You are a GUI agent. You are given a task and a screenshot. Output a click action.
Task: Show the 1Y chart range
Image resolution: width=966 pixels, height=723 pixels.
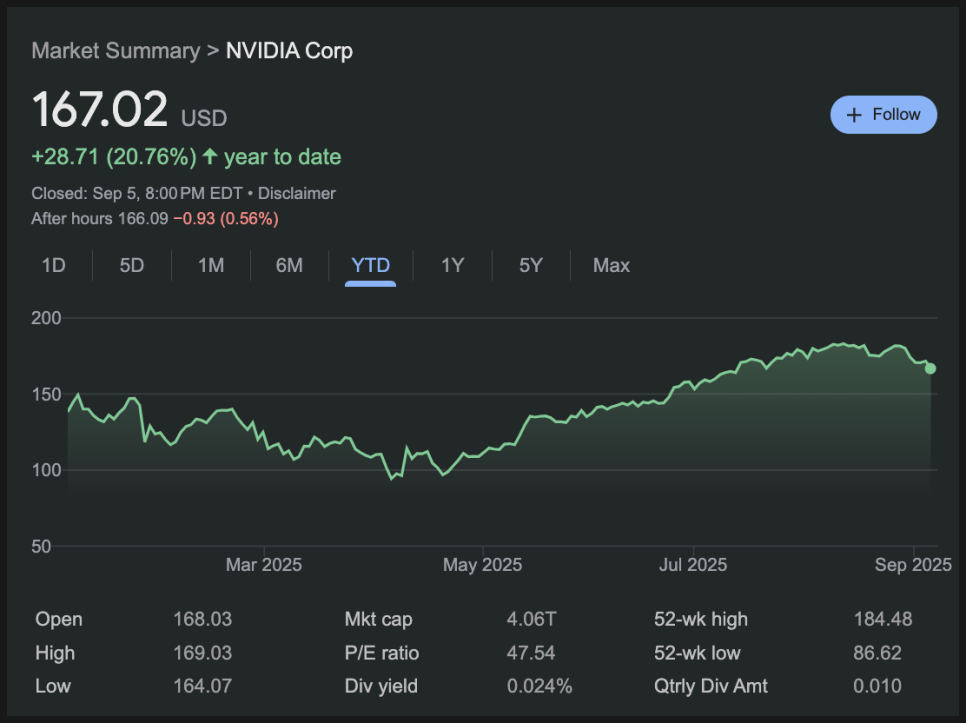[452, 265]
